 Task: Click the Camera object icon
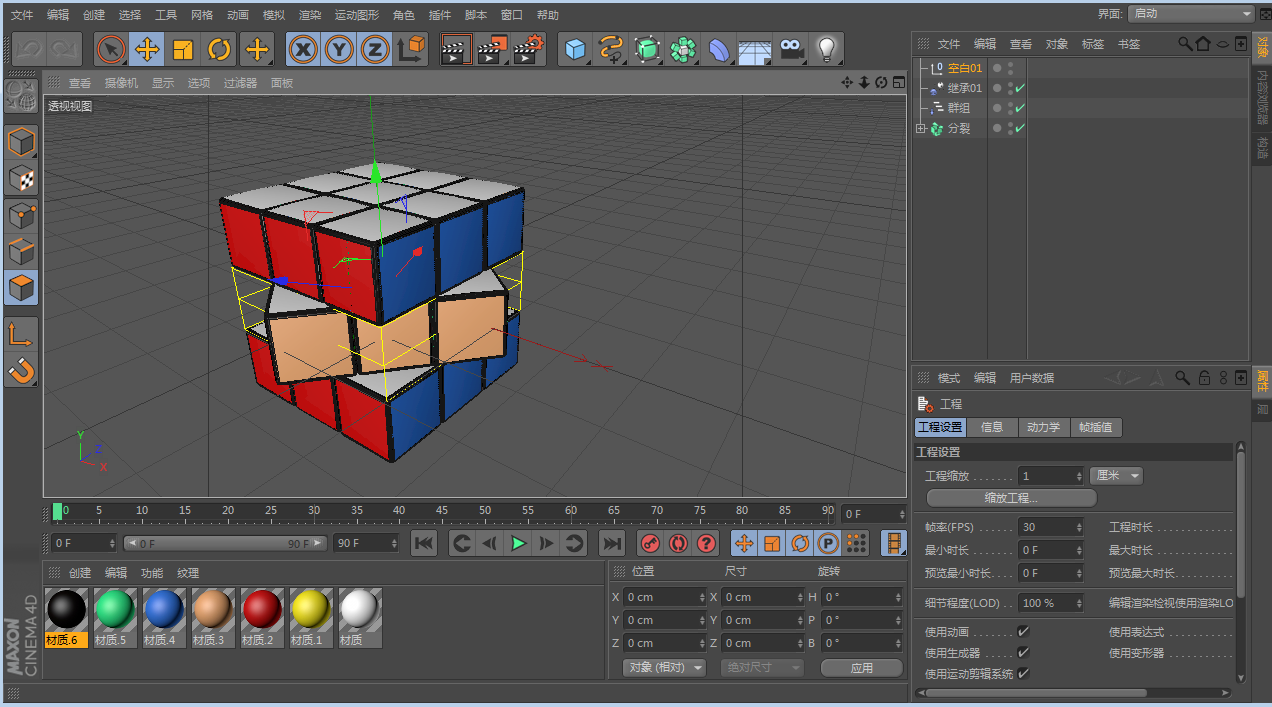[791, 49]
